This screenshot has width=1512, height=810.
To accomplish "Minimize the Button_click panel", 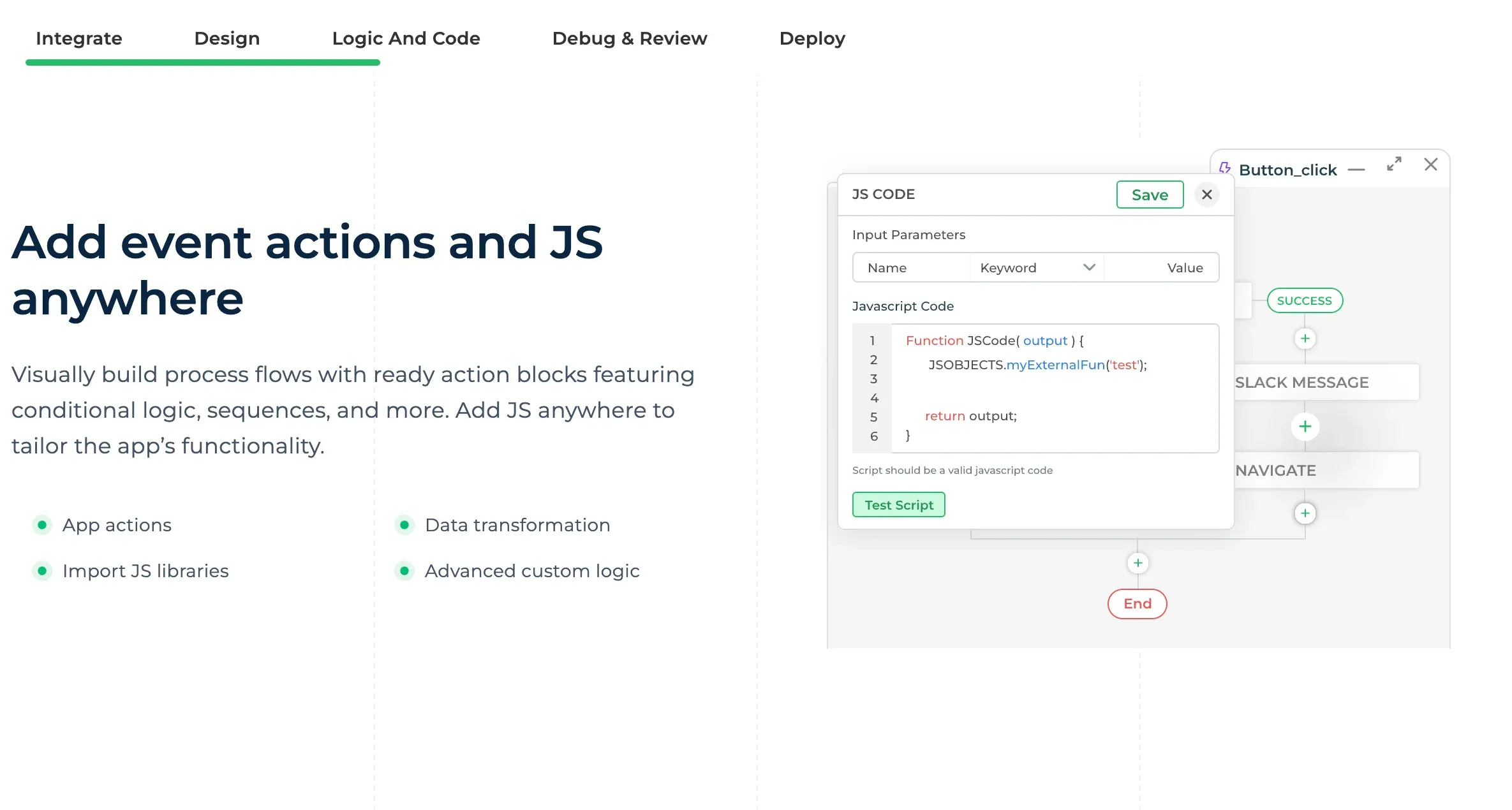I will [1356, 170].
